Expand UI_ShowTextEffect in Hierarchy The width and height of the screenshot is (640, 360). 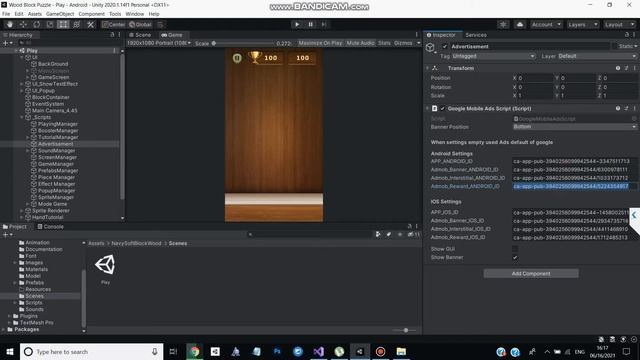[22, 84]
